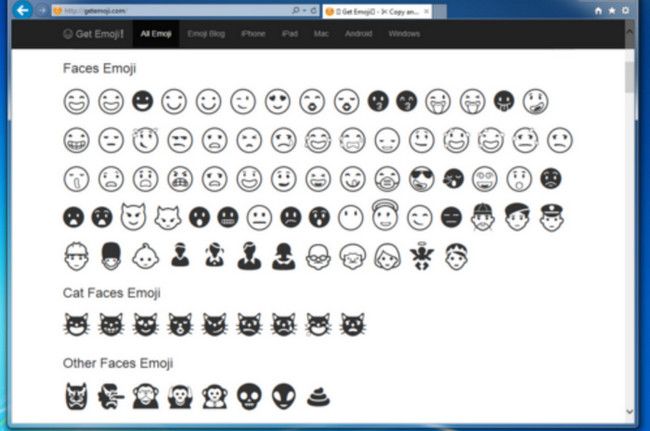Go to the Windows navigation tab
Viewport: 650px width, 431px height.
(x=404, y=33)
